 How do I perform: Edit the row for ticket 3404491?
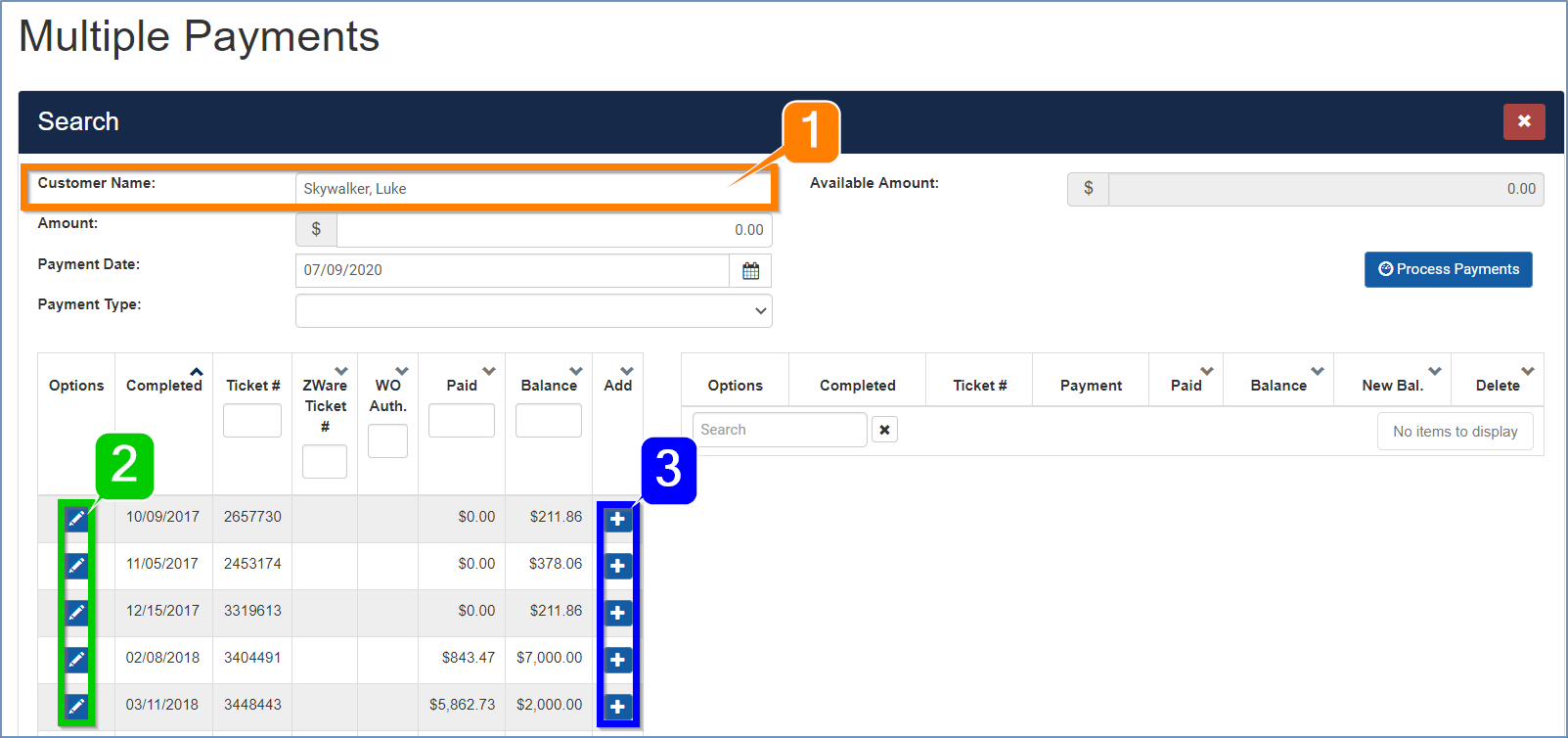tap(76, 660)
